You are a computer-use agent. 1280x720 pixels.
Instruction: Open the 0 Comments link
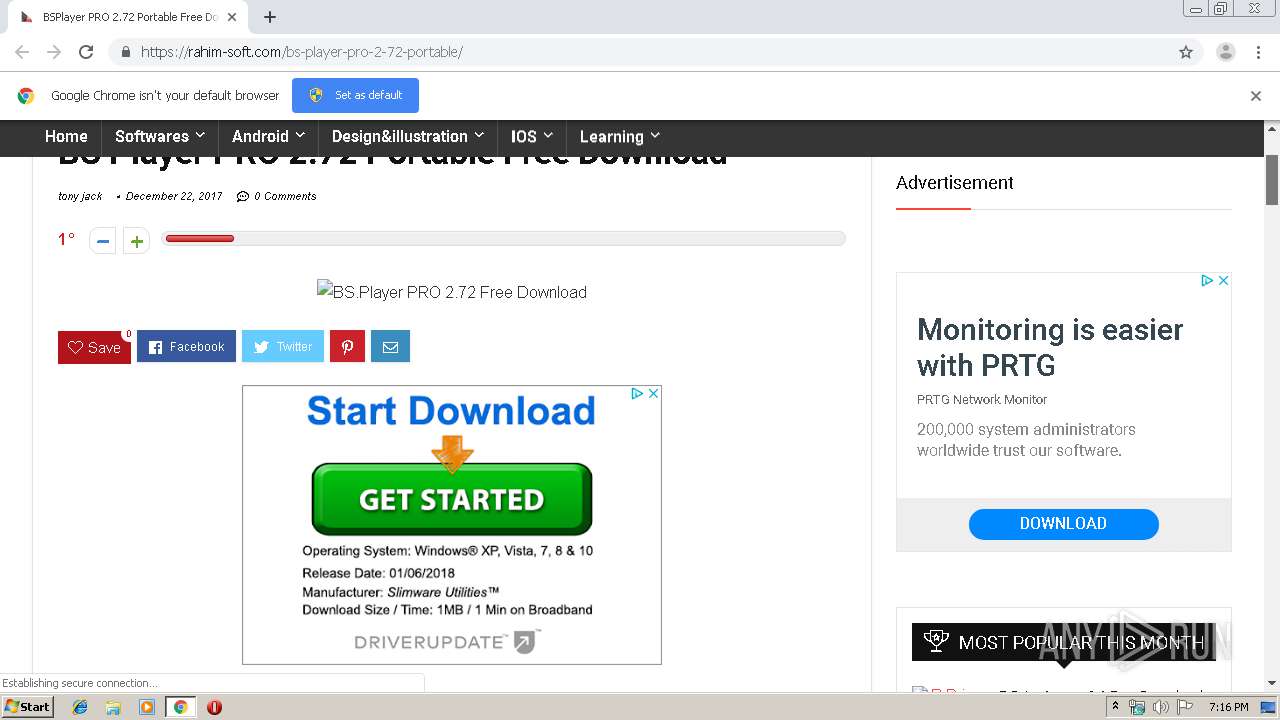pyautogui.click(x=277, y=196)
